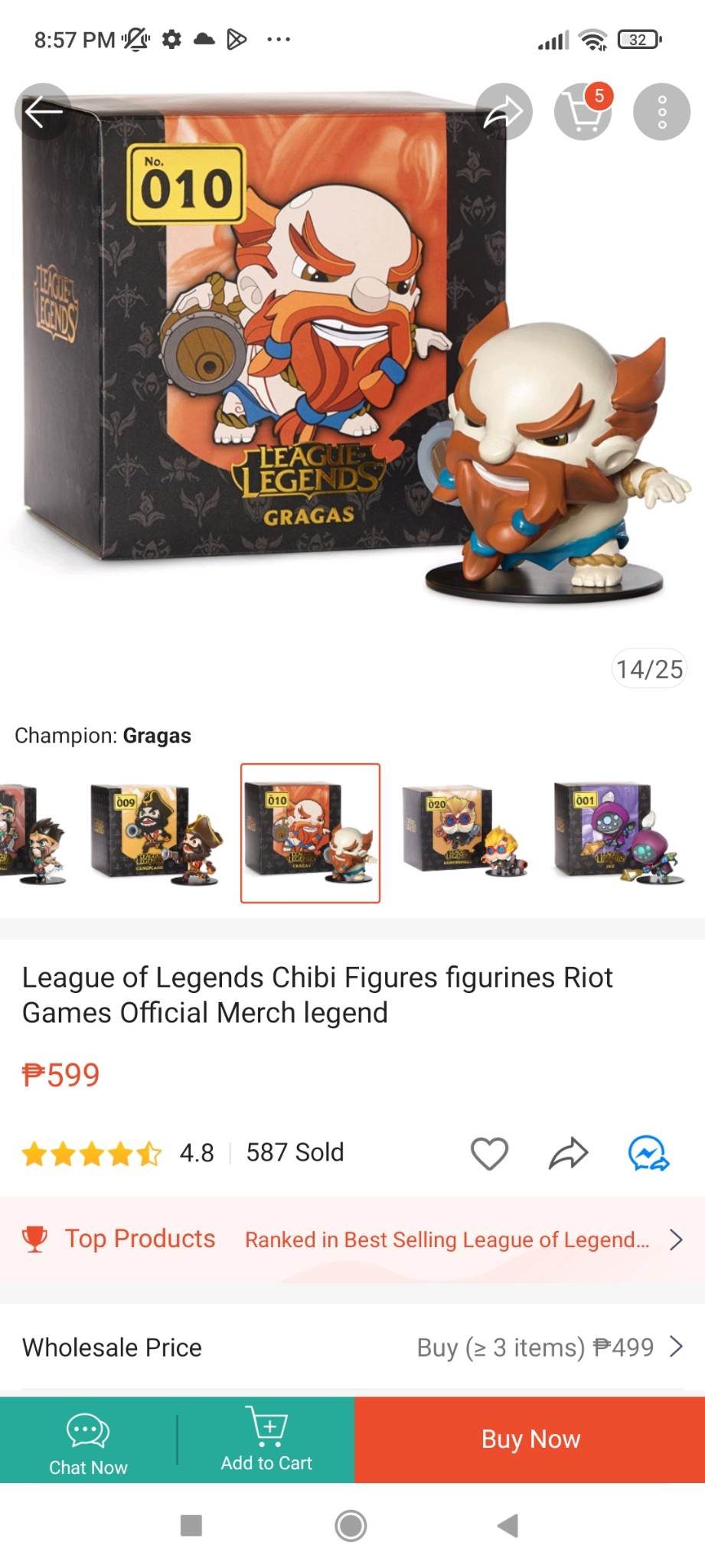Select the Gangplank 009 thumbnail
This screenshot has width=705, height=1568.
157,834
